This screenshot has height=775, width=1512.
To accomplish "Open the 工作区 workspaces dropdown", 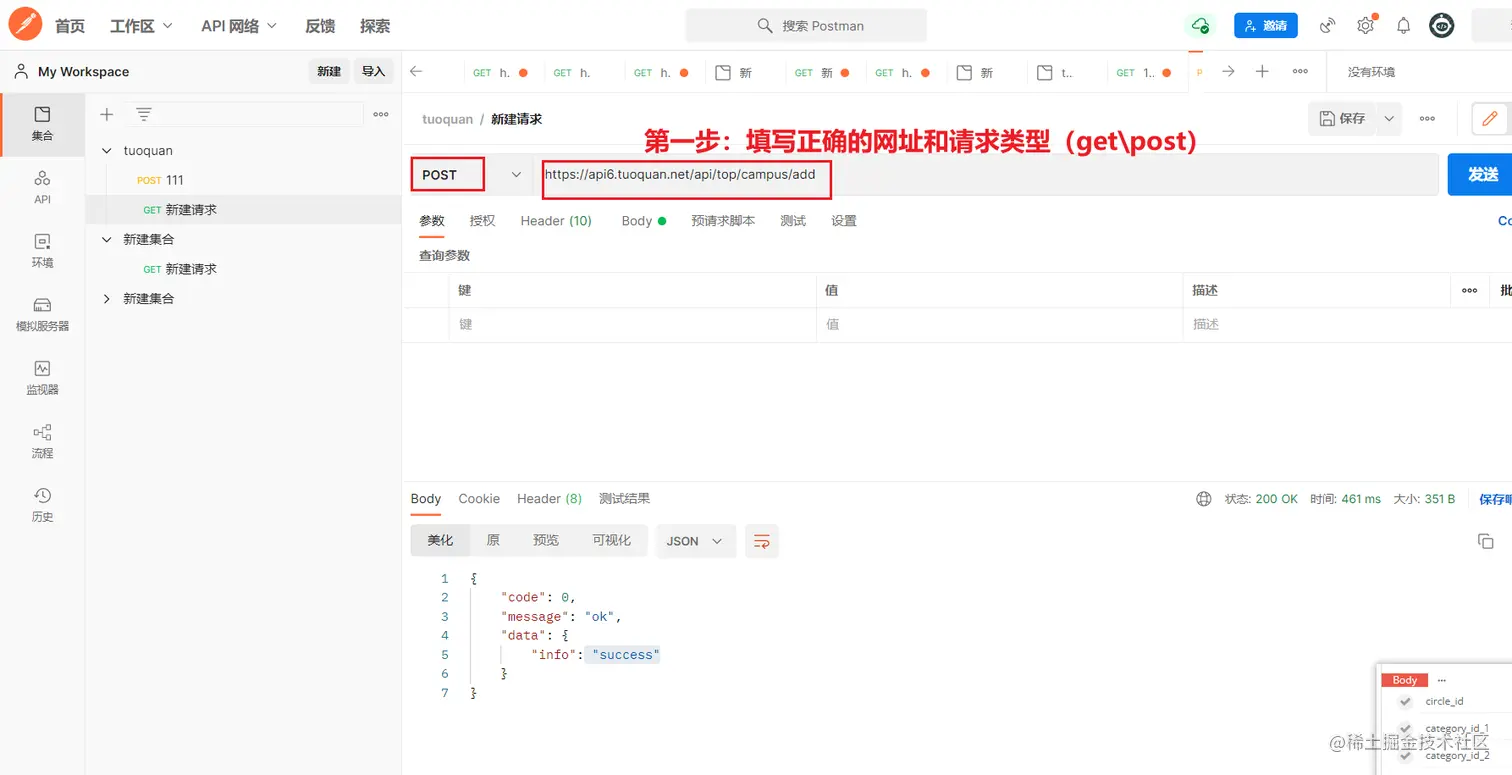I will point(141,26).
